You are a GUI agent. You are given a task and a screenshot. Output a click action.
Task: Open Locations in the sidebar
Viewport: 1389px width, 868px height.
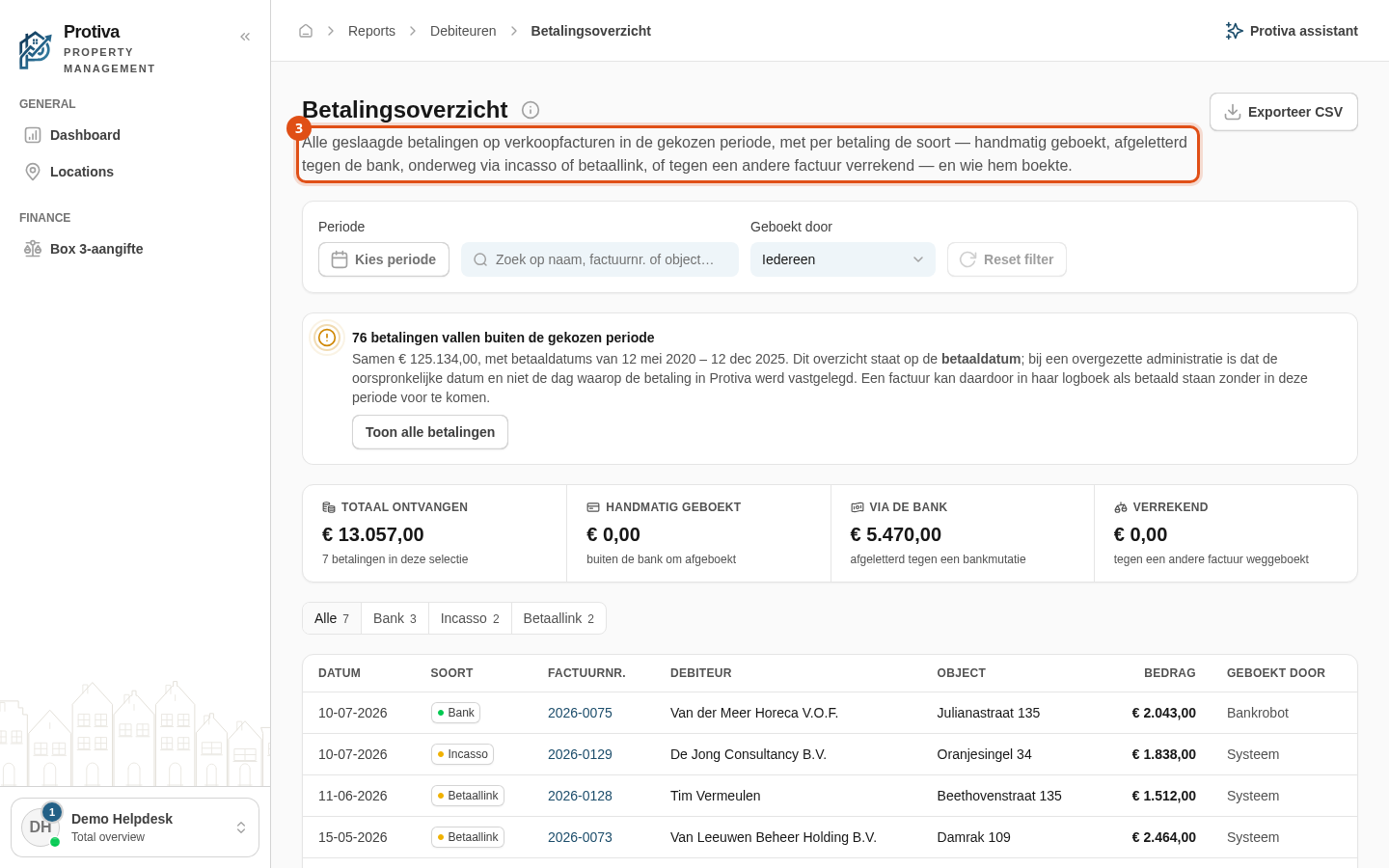135,172
